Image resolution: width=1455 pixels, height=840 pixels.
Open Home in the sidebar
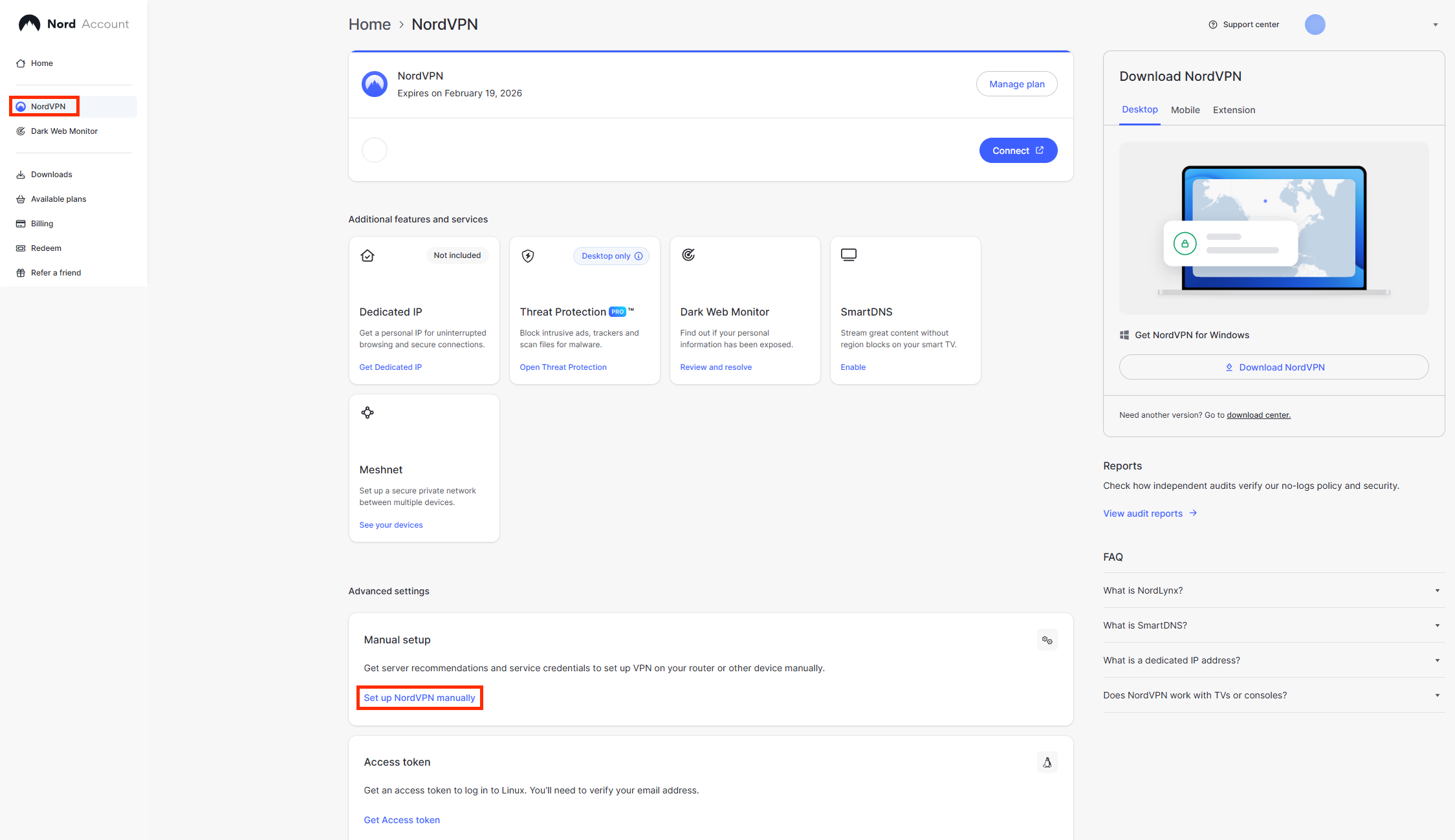(x=34, y=63)
